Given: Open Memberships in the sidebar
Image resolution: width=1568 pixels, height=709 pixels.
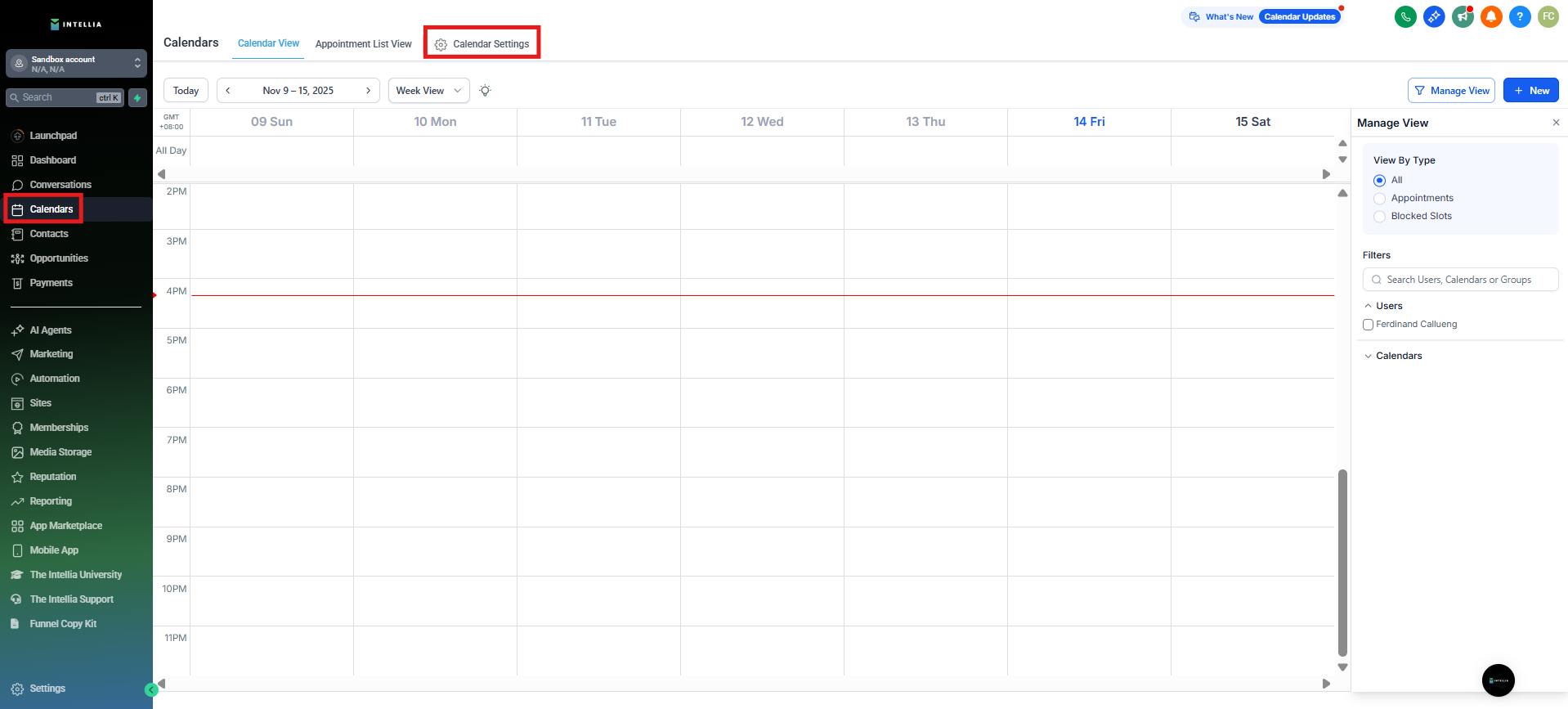Looking at the screenshot, I should coord(59,428).
